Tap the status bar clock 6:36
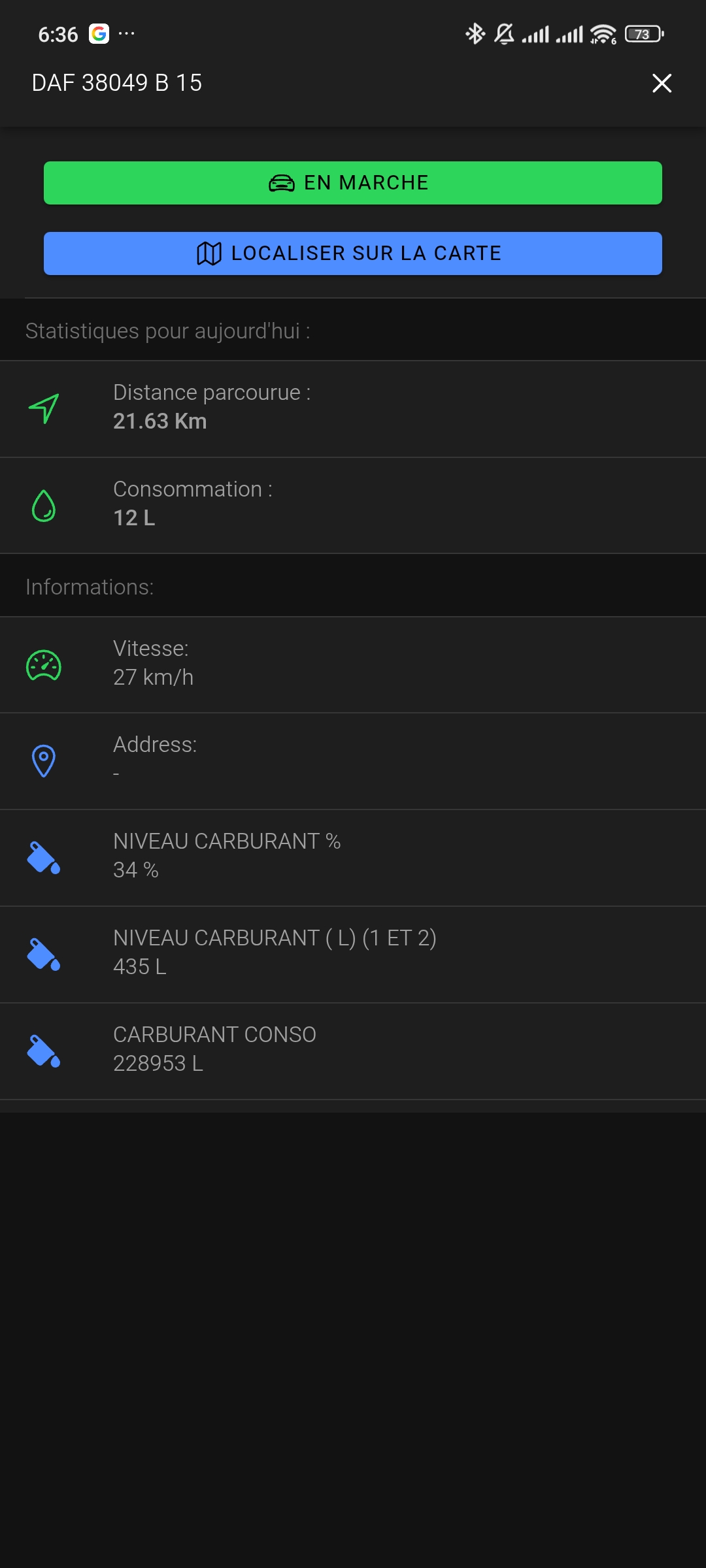Image resolution: width=706 pixels, height=1568 pixels. point(58,35)
